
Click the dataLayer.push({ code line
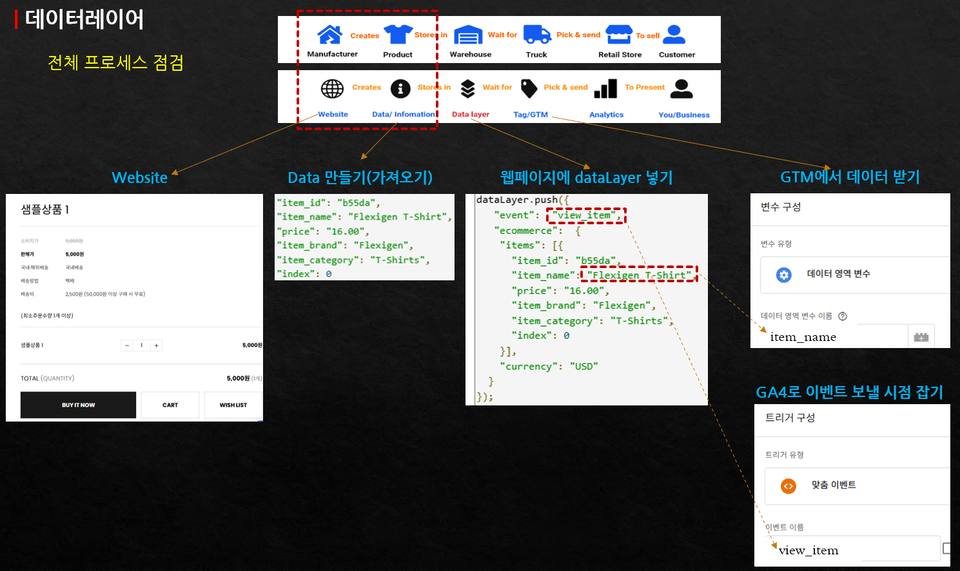[x=523, y=200]
